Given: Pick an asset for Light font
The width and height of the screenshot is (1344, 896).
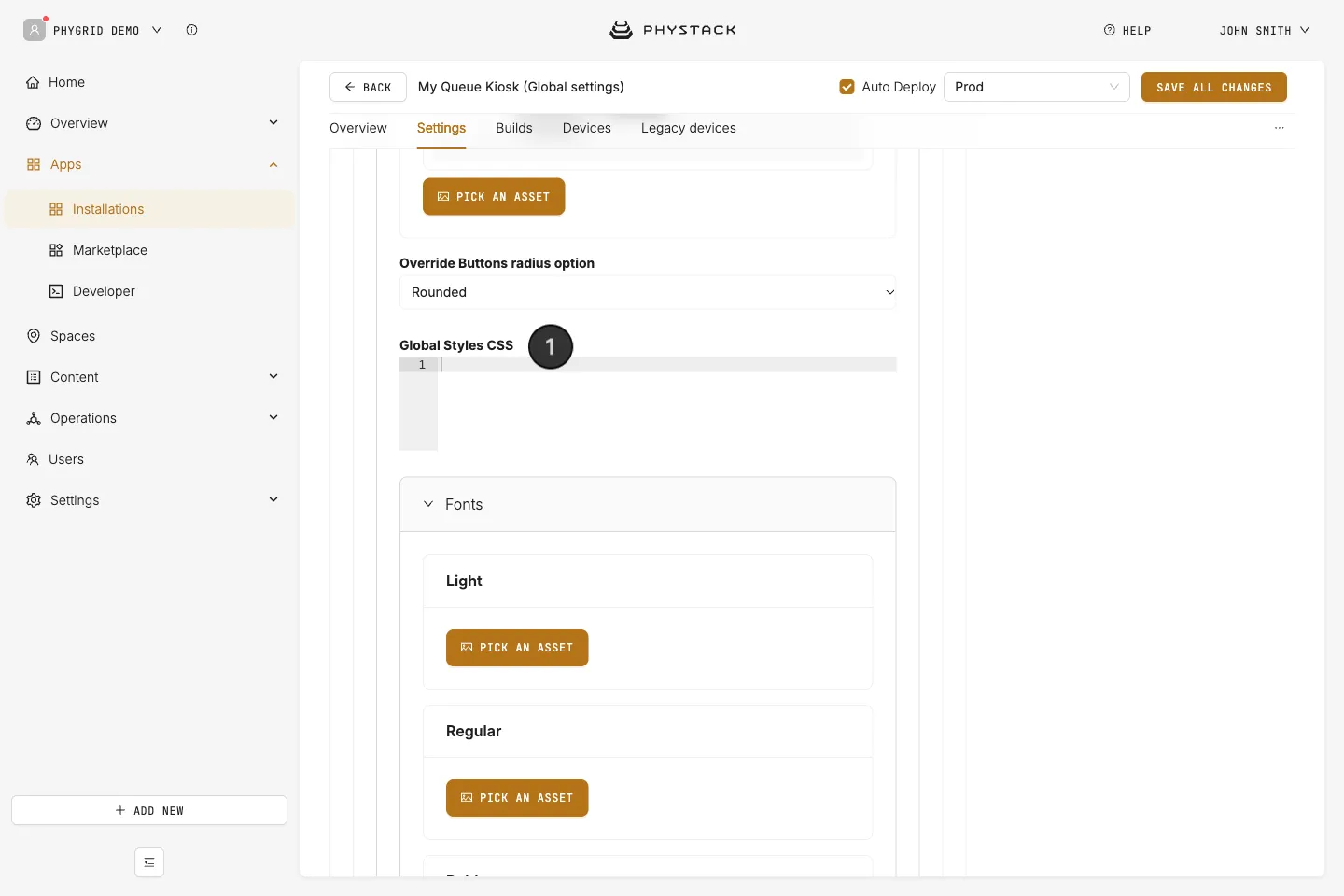Looking at the screenshot, I should (517, 648).
